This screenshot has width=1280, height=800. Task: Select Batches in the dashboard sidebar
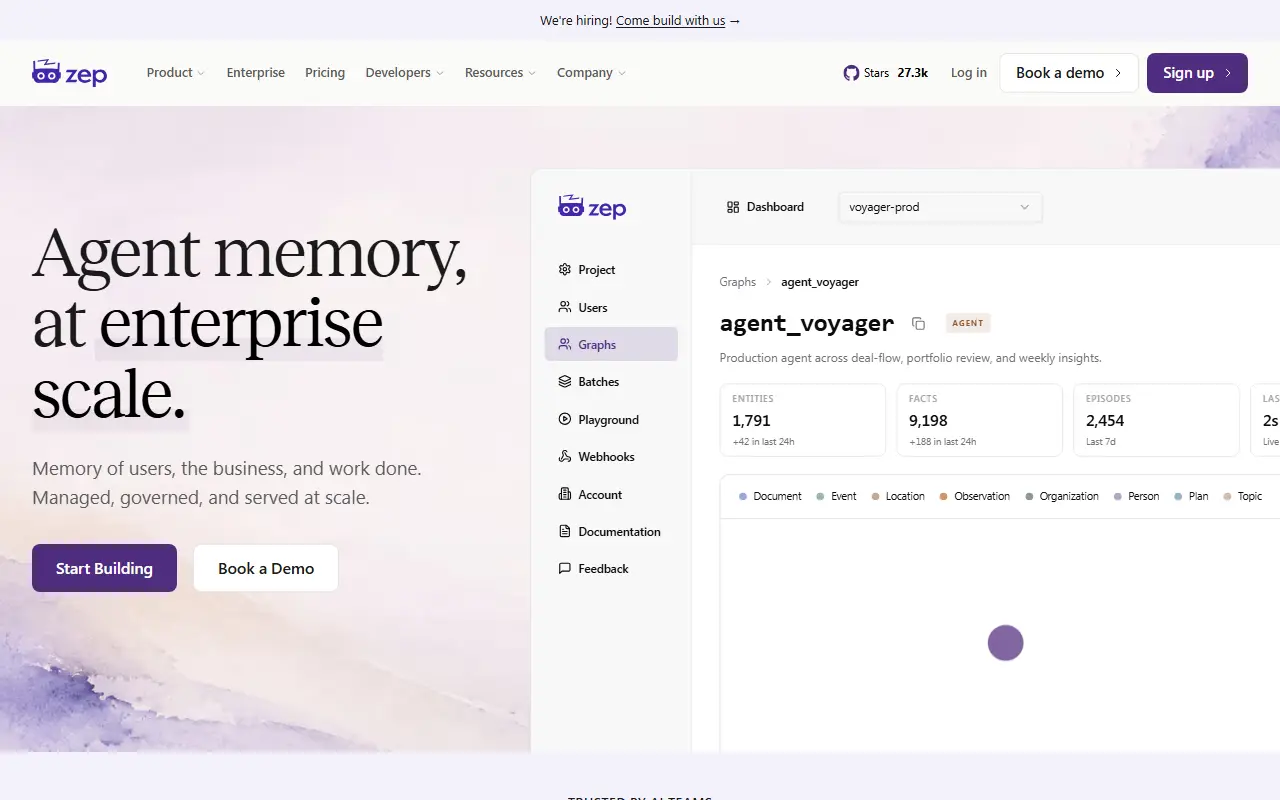611,382
